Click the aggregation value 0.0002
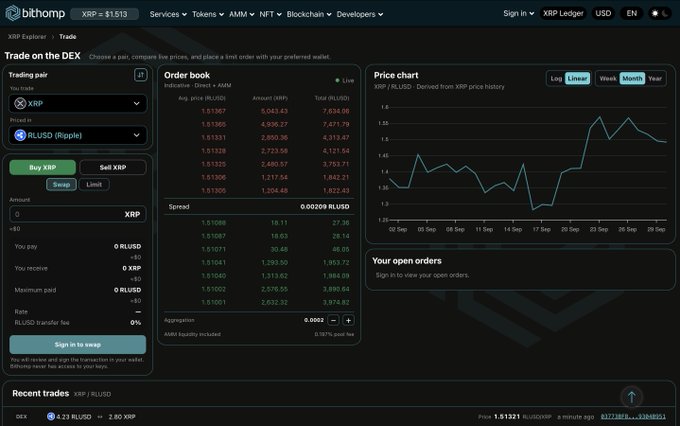The image size is (680, 426). [314, 320]
